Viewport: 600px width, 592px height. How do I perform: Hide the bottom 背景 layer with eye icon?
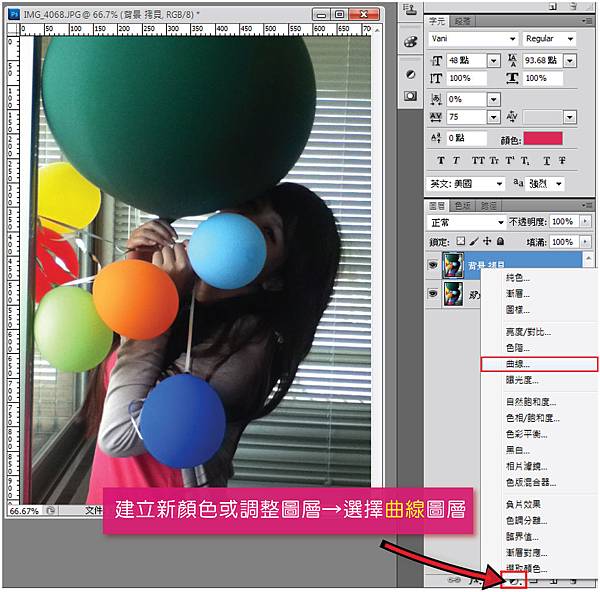pos(433,293)
